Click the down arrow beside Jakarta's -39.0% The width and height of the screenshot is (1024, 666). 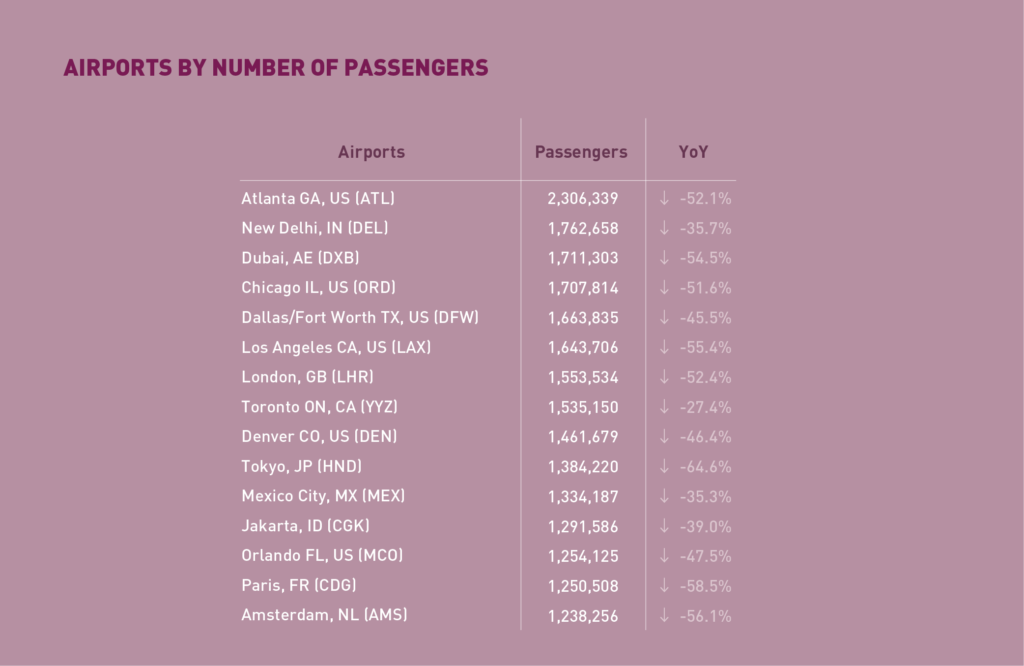663,526
